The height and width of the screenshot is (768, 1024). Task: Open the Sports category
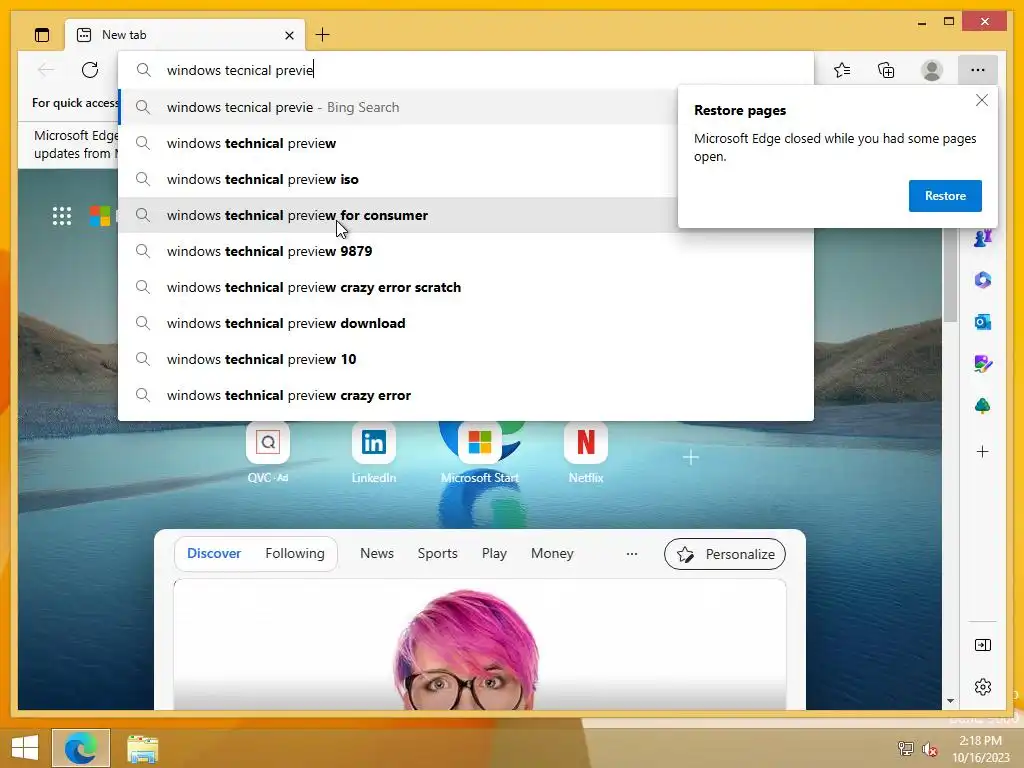[x=438, y=553]
